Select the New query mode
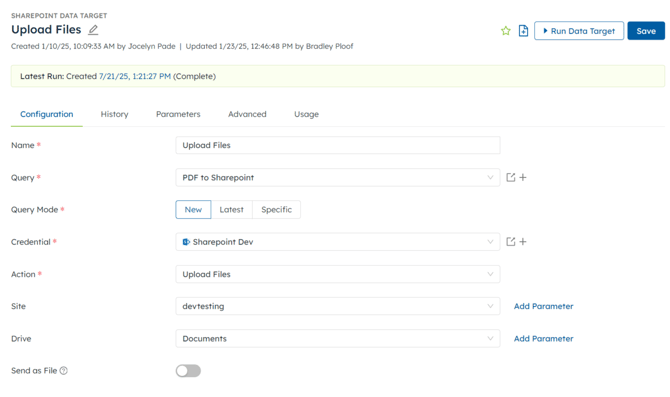This screenshot has width=670, height=397. pyautogui.click(x=193, y=209)
